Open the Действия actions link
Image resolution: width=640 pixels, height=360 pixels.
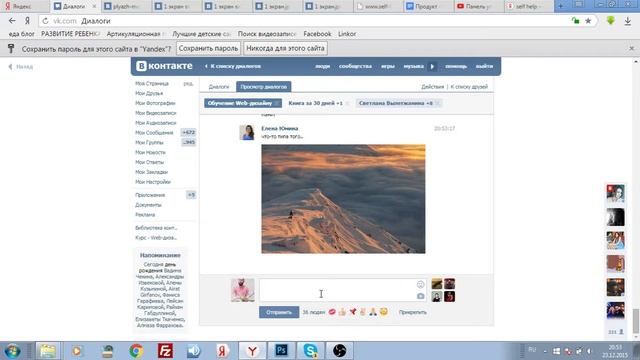[x=432, y=87]
